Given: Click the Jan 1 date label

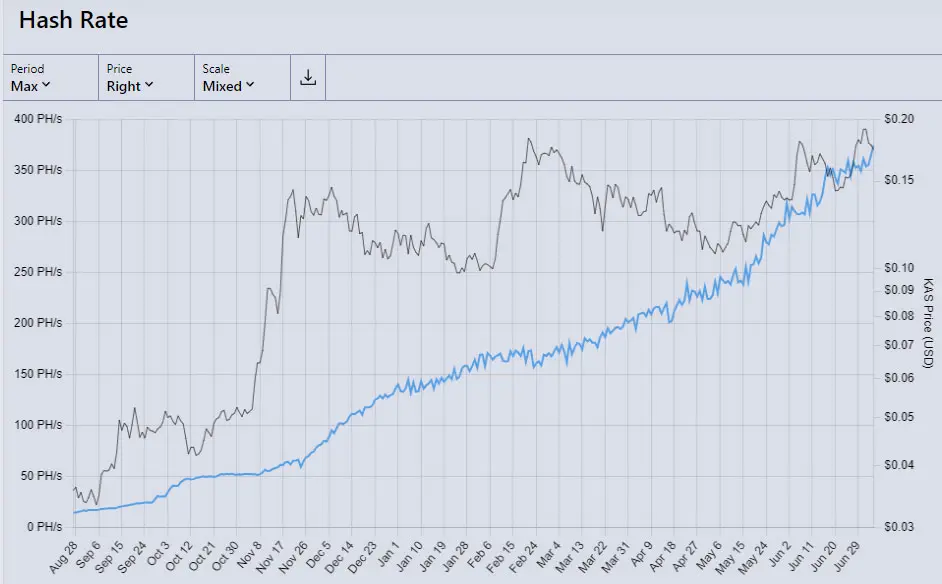Looking at the screenshot, I should coord(389,553).
